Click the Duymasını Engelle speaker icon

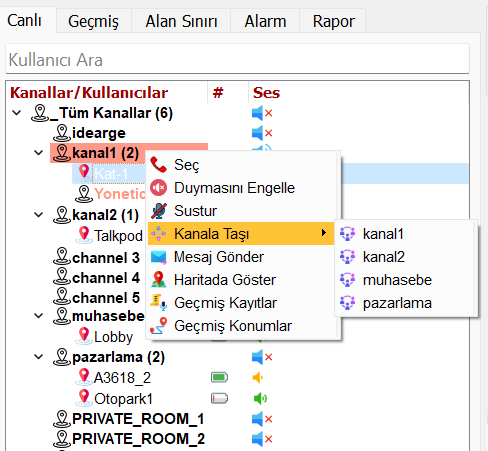158,188
